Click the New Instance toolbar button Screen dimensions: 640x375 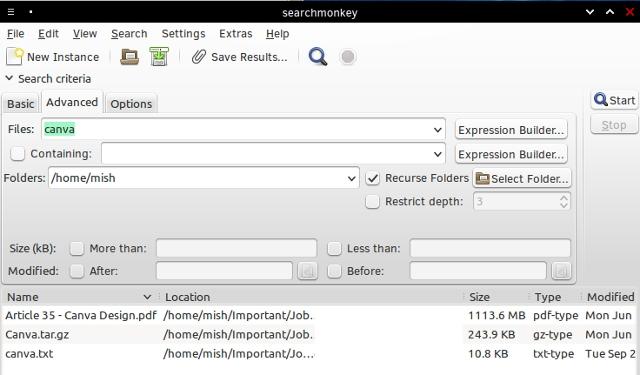(53, 57)
